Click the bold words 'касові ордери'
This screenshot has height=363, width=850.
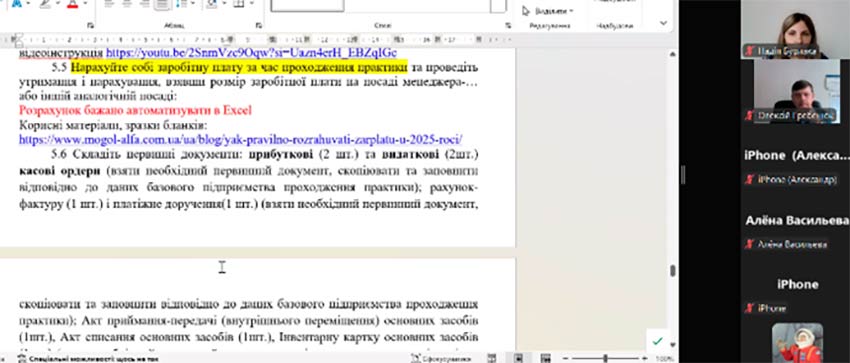click(x=60, y=172)
